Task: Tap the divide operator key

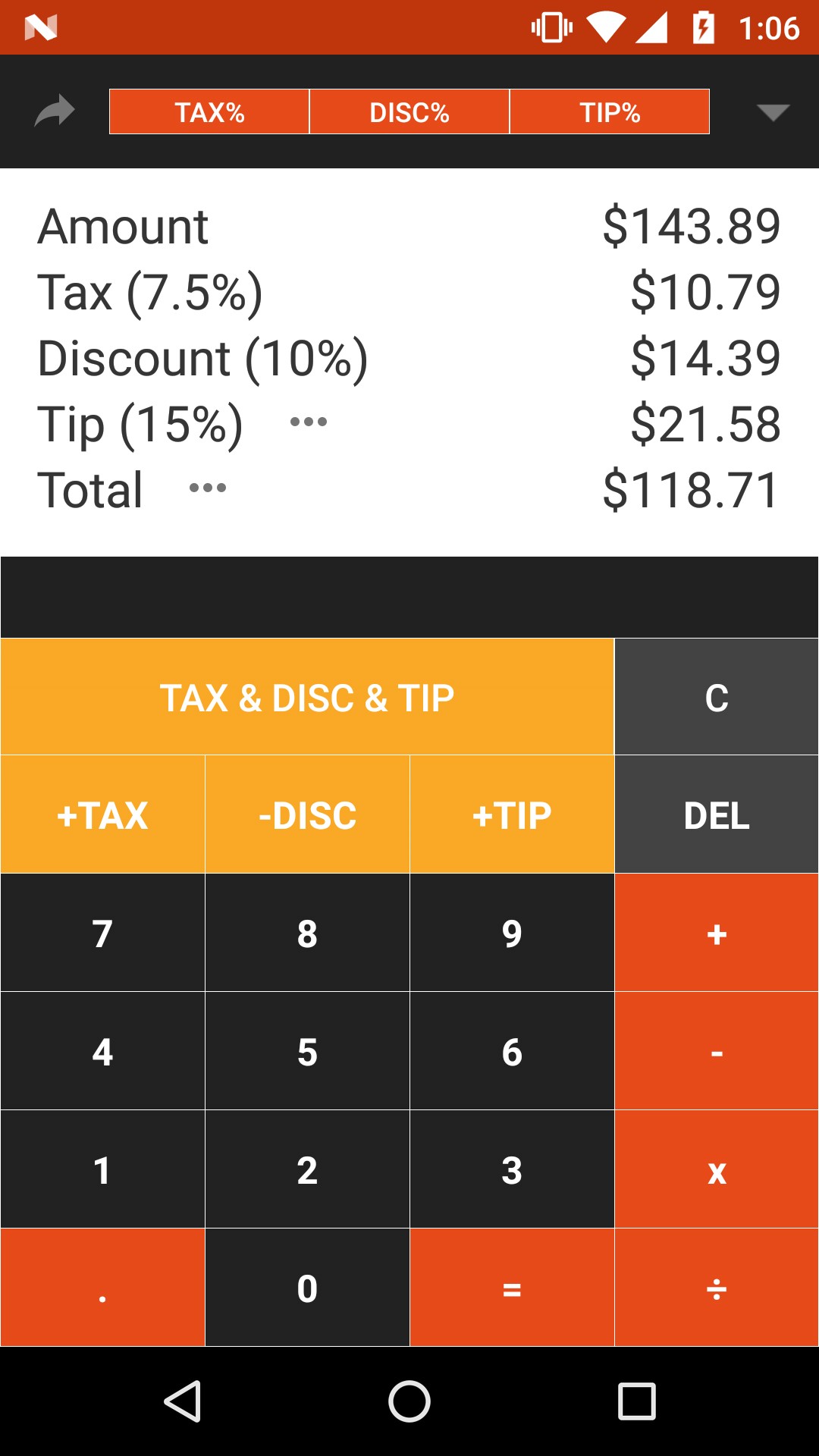Action: pyautogui.click(x=717, y=1288)
